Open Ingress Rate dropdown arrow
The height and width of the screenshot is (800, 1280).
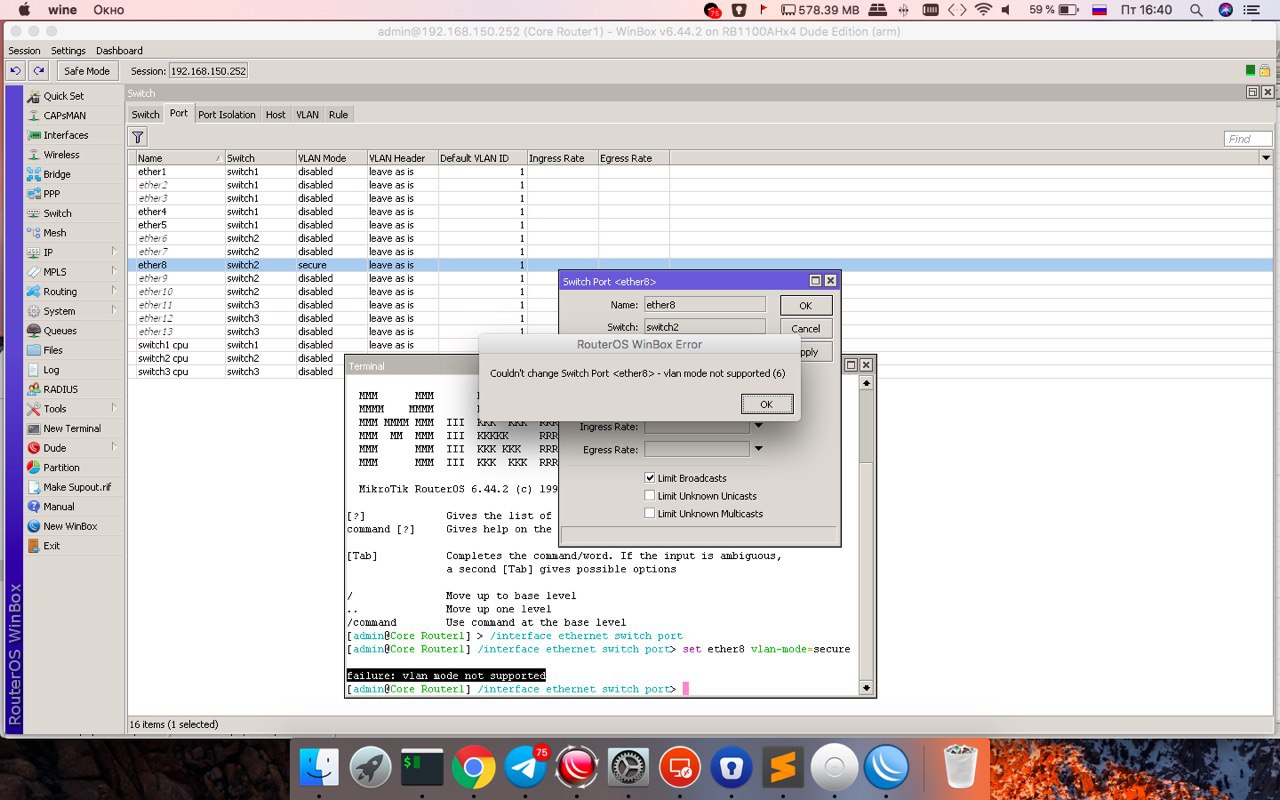(758, 427)
